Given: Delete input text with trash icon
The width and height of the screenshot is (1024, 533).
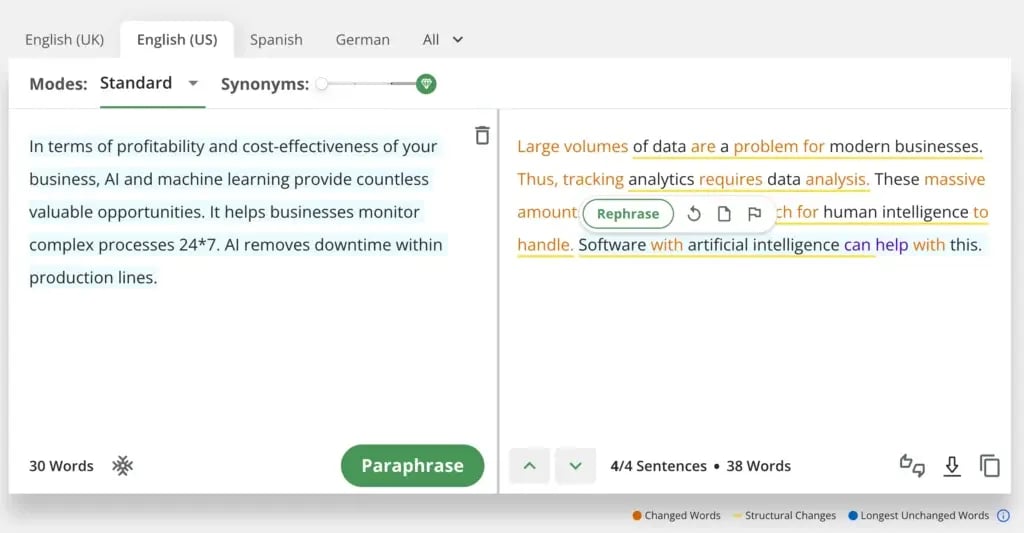Looking at the screenshot, I should coord(482,136).
